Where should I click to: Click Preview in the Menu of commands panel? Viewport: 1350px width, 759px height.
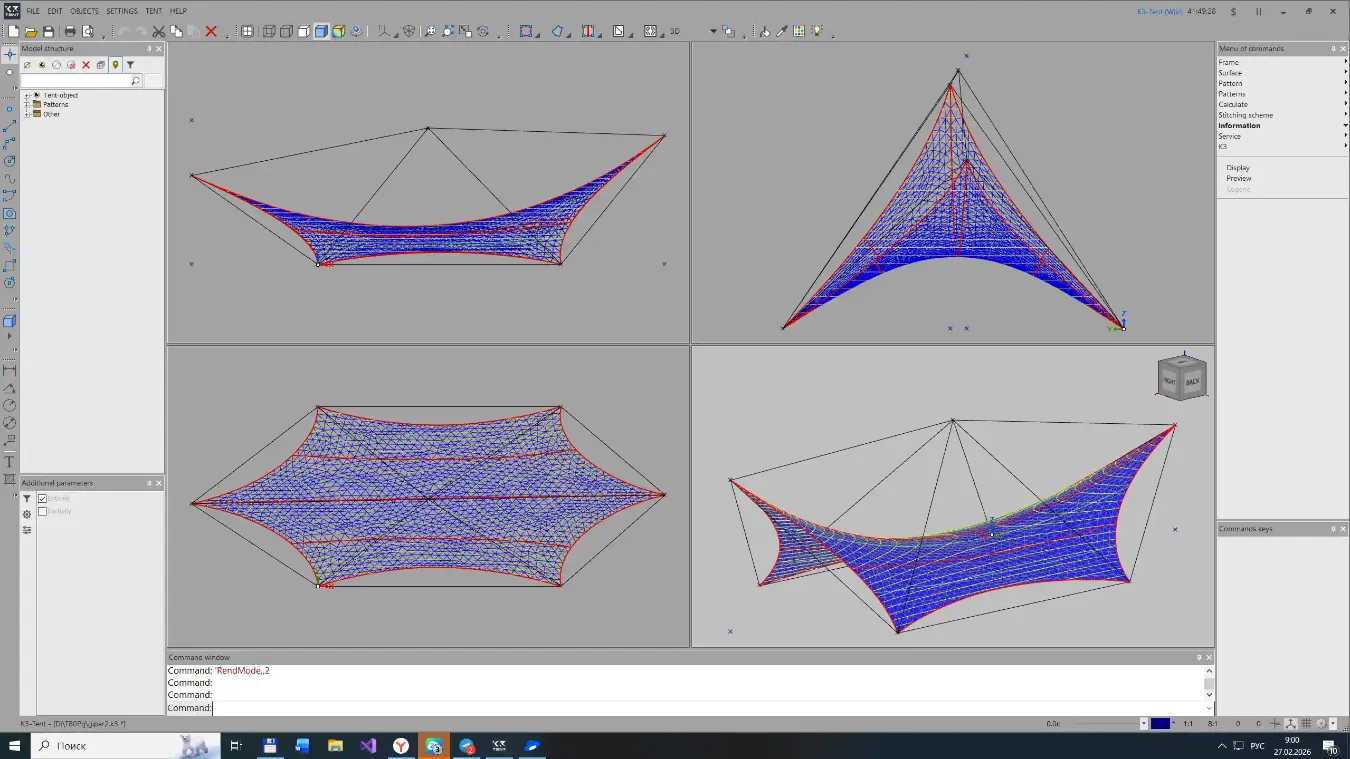(1239, 178)
